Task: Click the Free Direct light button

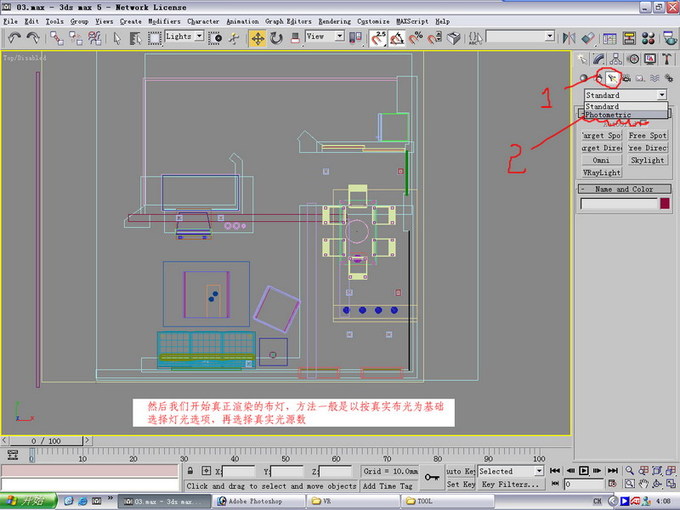Action: coord(647,148)
